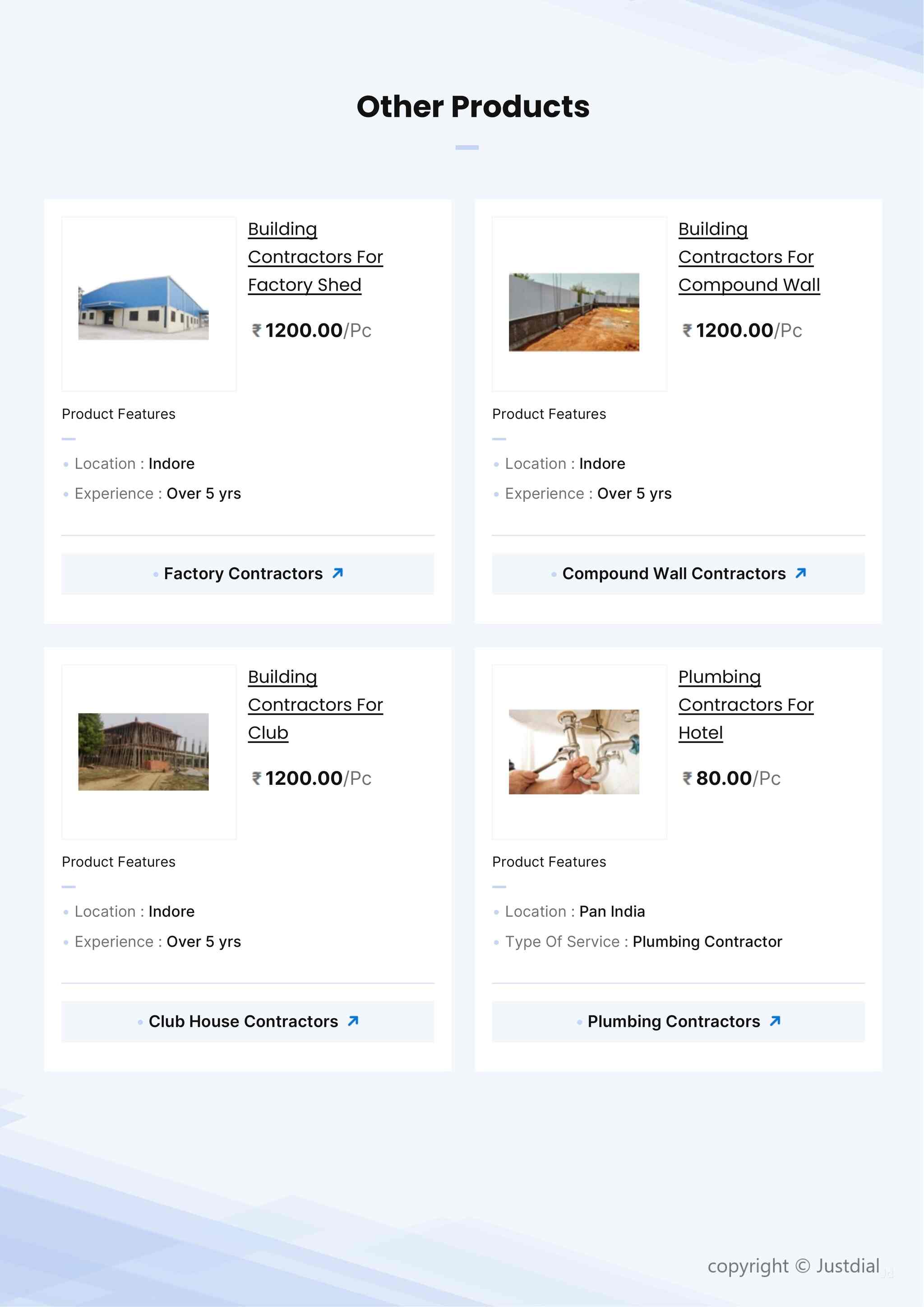Open the compound wall photo thumbnail
924x1307 pixels.
(573, 312)
